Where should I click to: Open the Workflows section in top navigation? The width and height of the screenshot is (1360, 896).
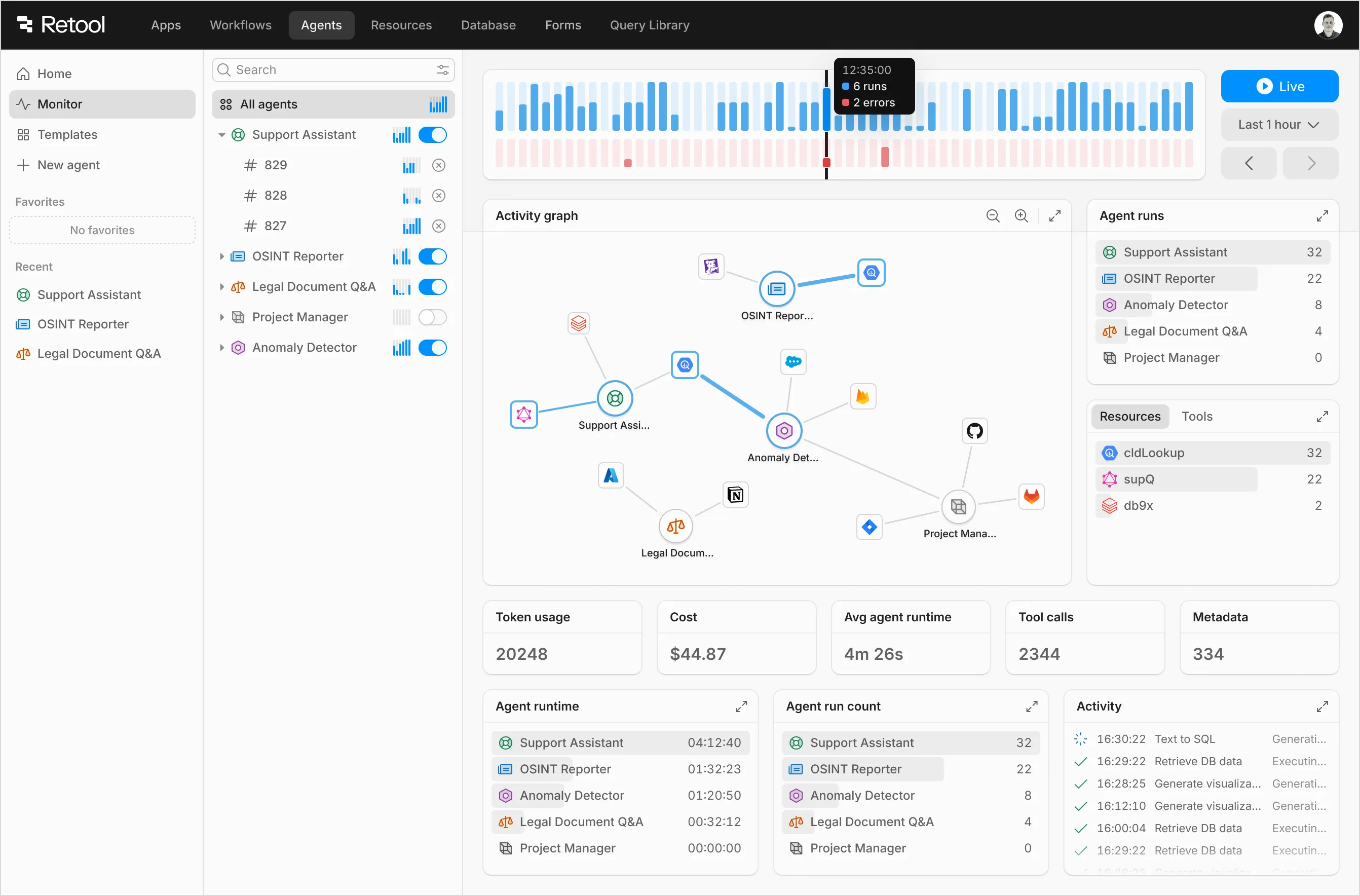click(240, 24)
